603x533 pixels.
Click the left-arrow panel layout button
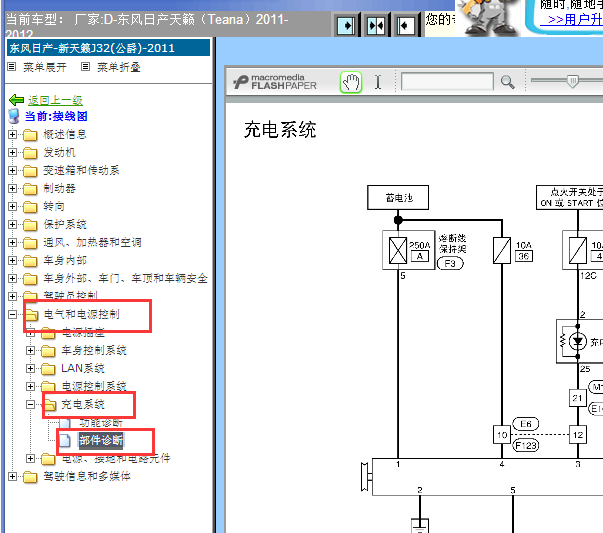tap(405, 26)
